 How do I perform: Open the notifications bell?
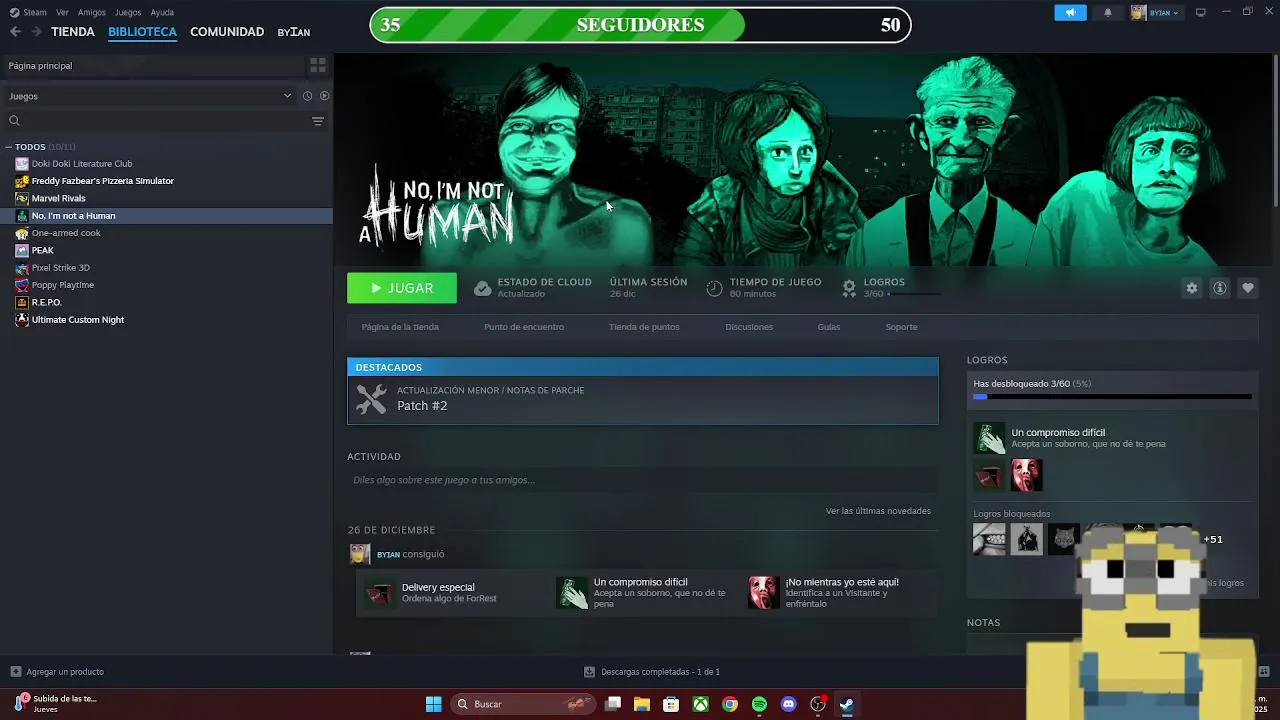pos(1107,12)
